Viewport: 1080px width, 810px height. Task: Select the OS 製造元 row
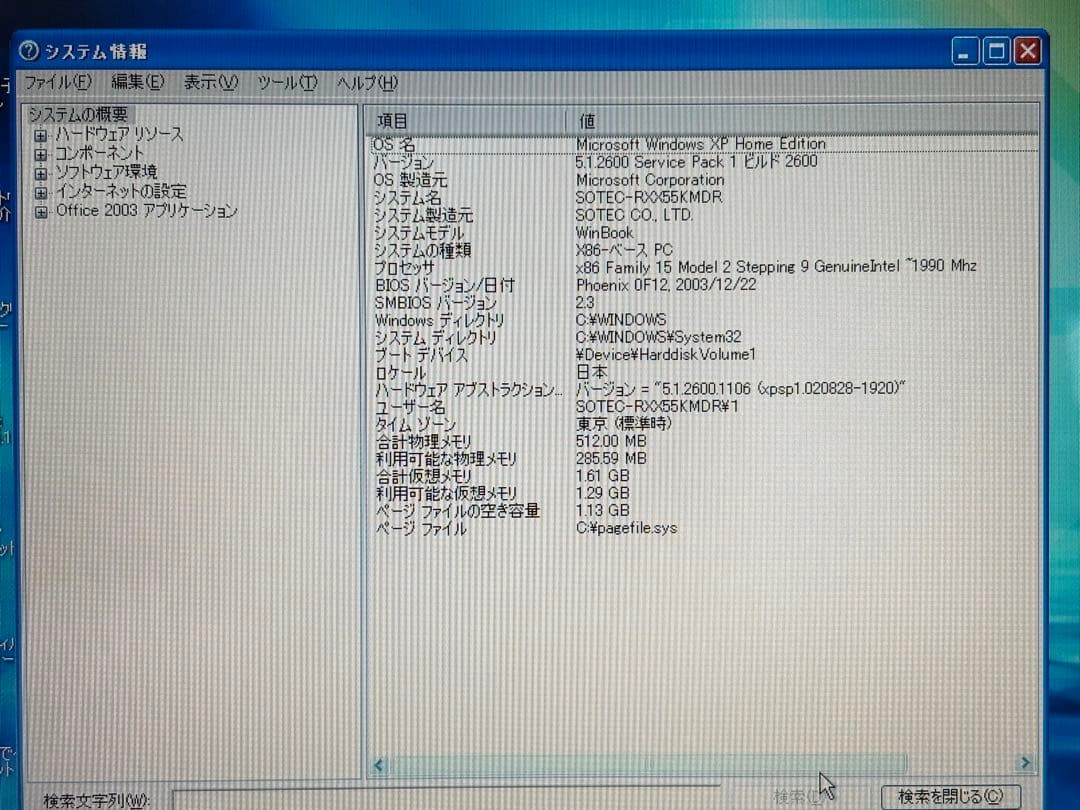703,180
